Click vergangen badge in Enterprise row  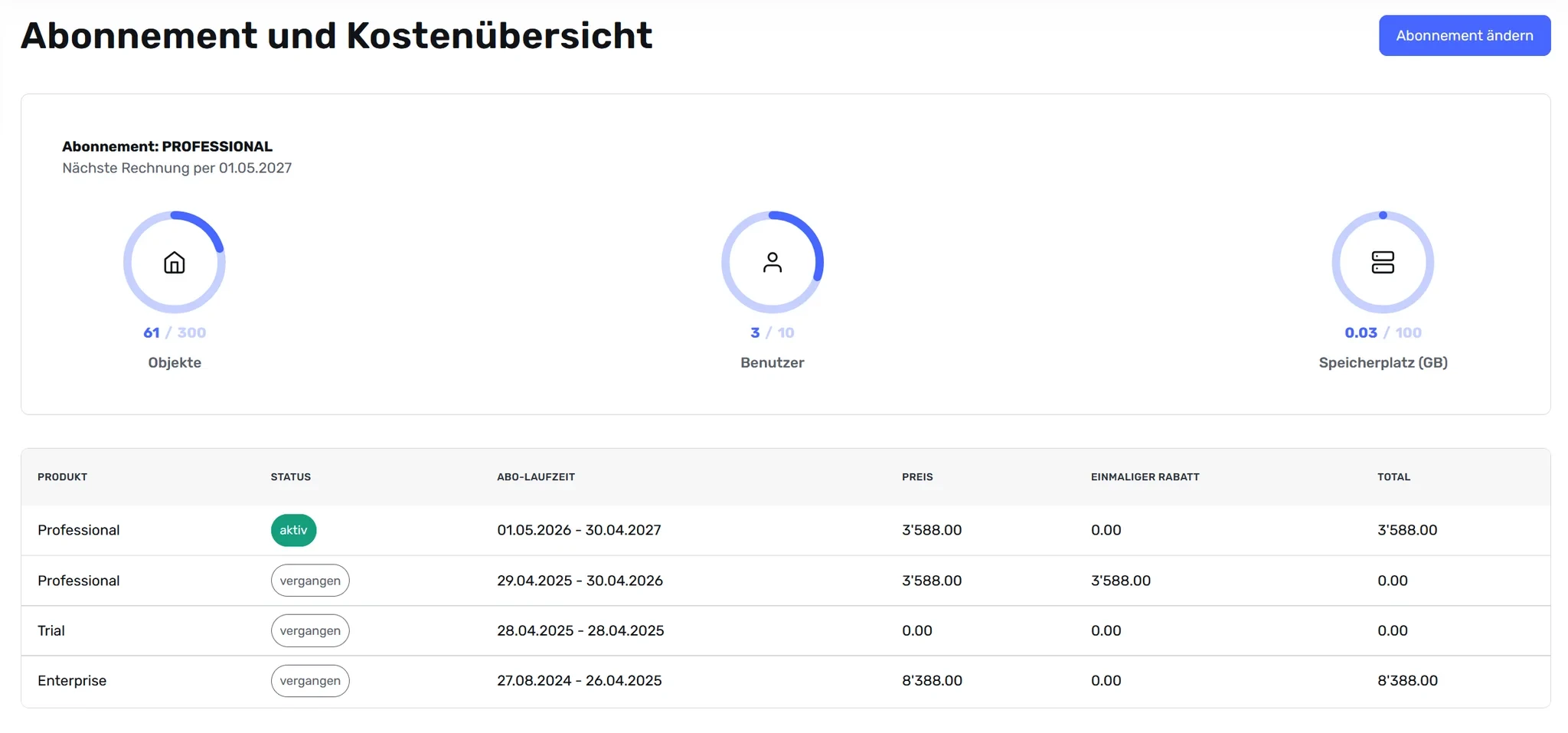click(x=310, y=681)
